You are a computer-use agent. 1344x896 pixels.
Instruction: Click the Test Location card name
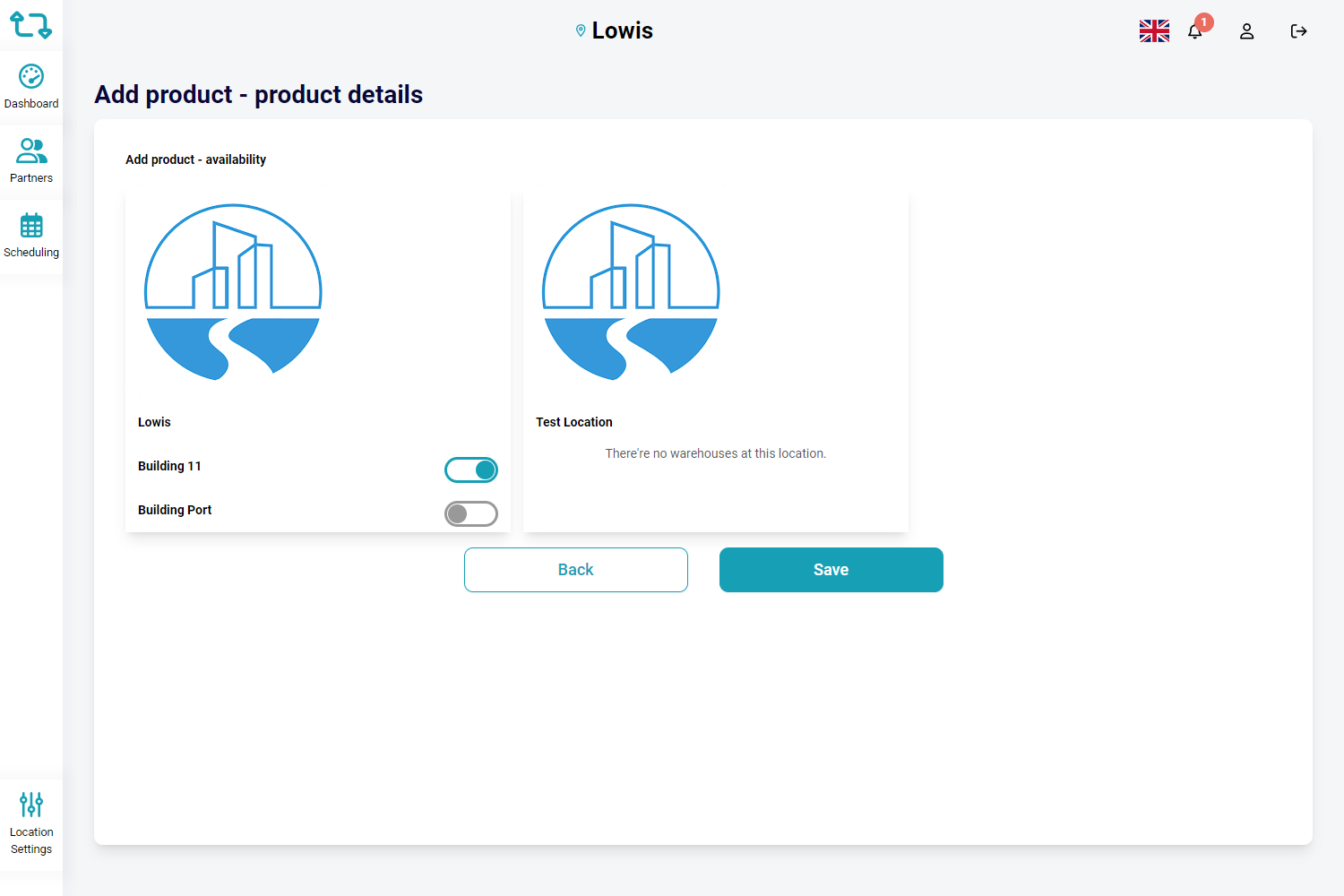click(574, 422)
